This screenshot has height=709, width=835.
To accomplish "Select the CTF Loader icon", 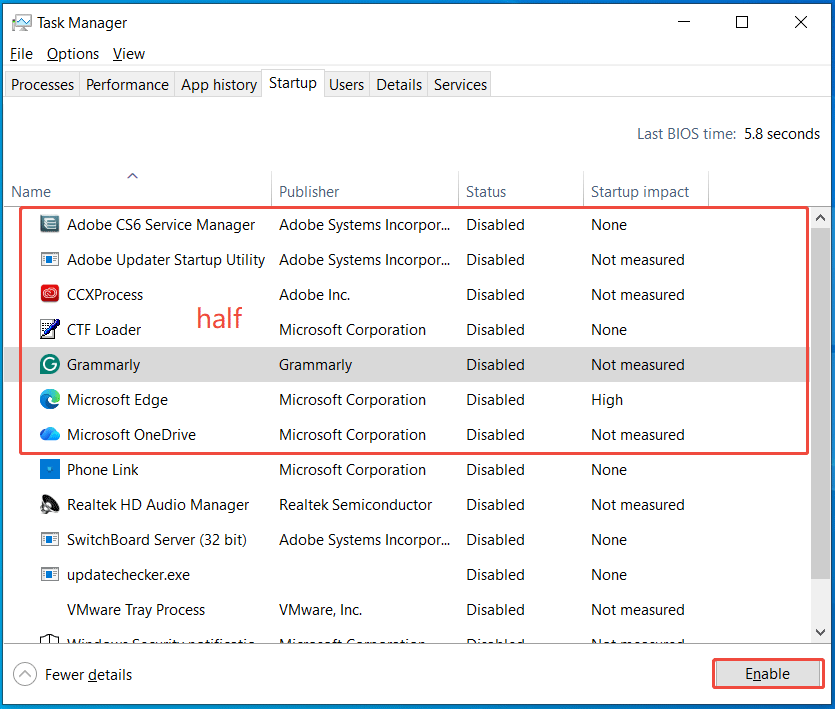I will pos(49,329).
